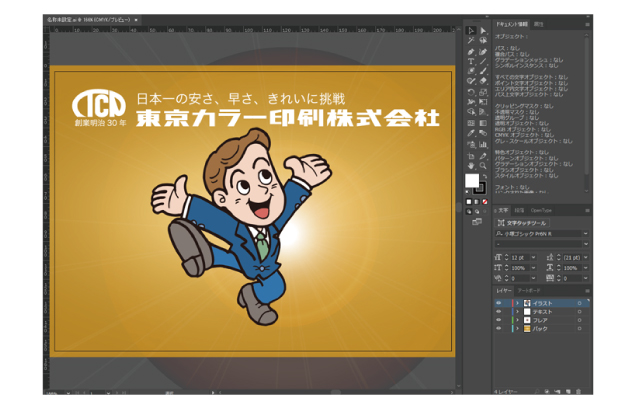The height and width of the screenshot is (412, 629).
Task: Select the Direct Selection tool
Action: (x=483, y=30)
